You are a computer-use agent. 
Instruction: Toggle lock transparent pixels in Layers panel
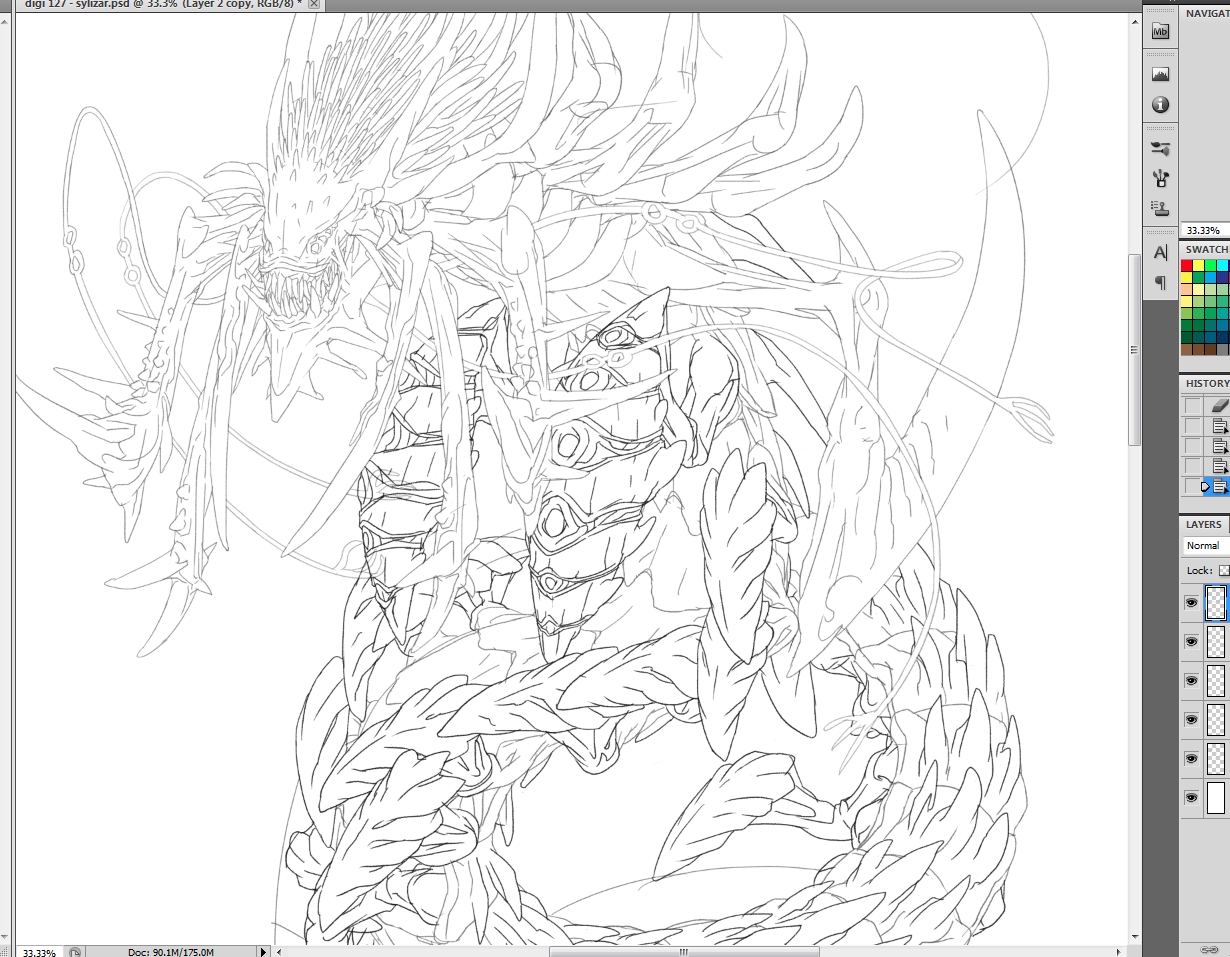(1224, 570)
